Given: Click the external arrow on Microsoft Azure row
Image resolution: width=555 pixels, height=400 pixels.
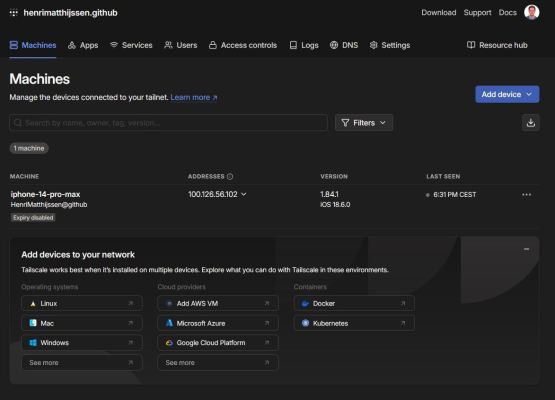Looking at the screenshot, I should point(267,323).
